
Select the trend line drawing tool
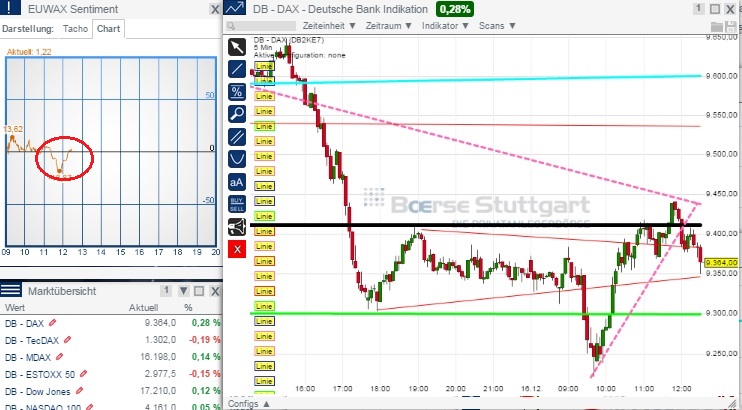point(237,68)
